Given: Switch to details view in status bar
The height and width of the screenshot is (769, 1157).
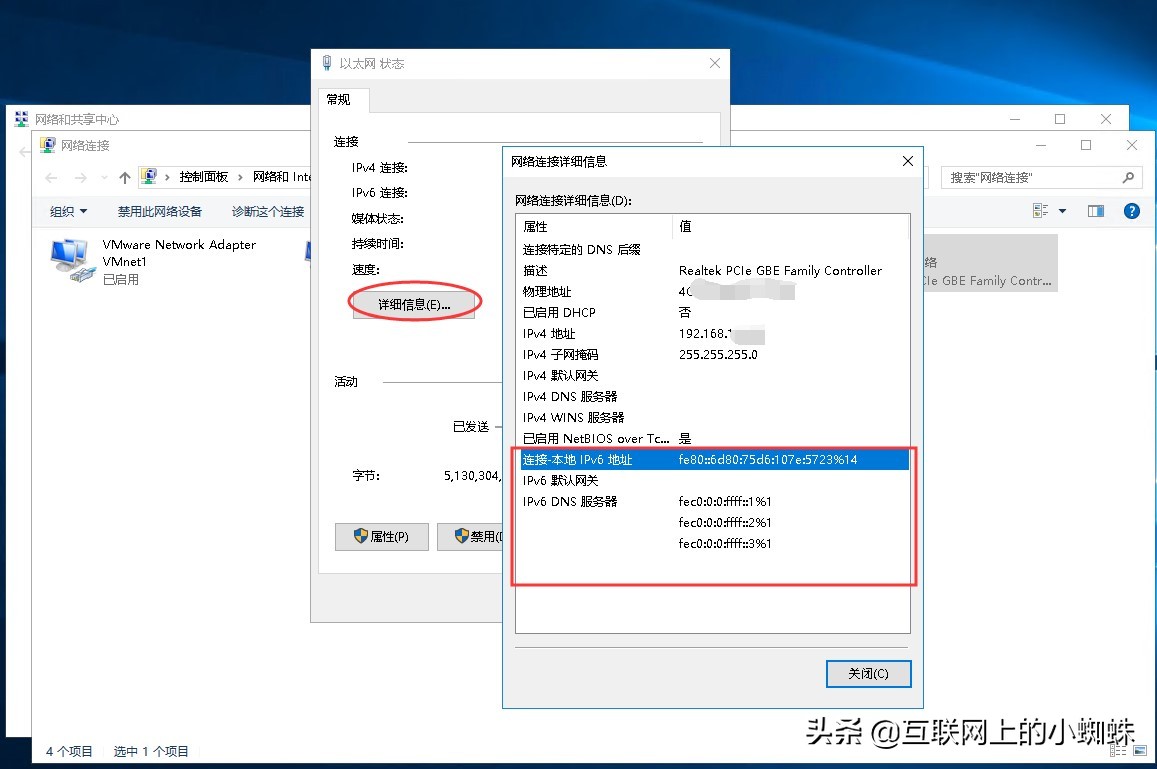Looking at the screenshot, I should click(x=1117, y=750).
